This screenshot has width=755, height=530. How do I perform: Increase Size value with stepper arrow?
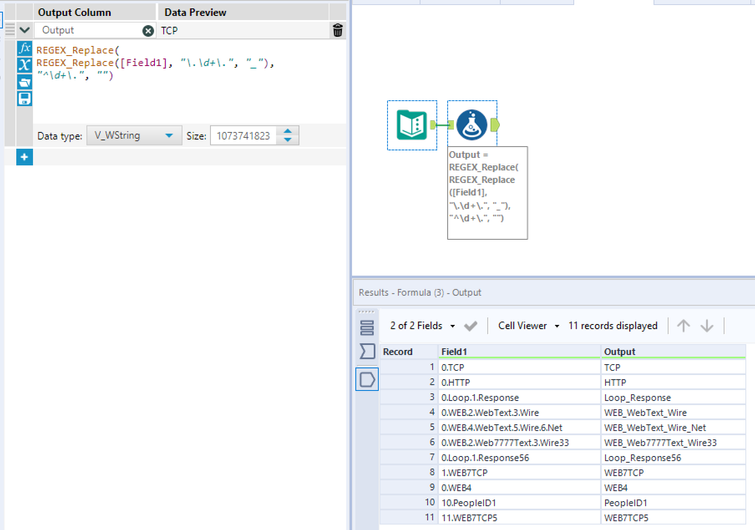288,131
